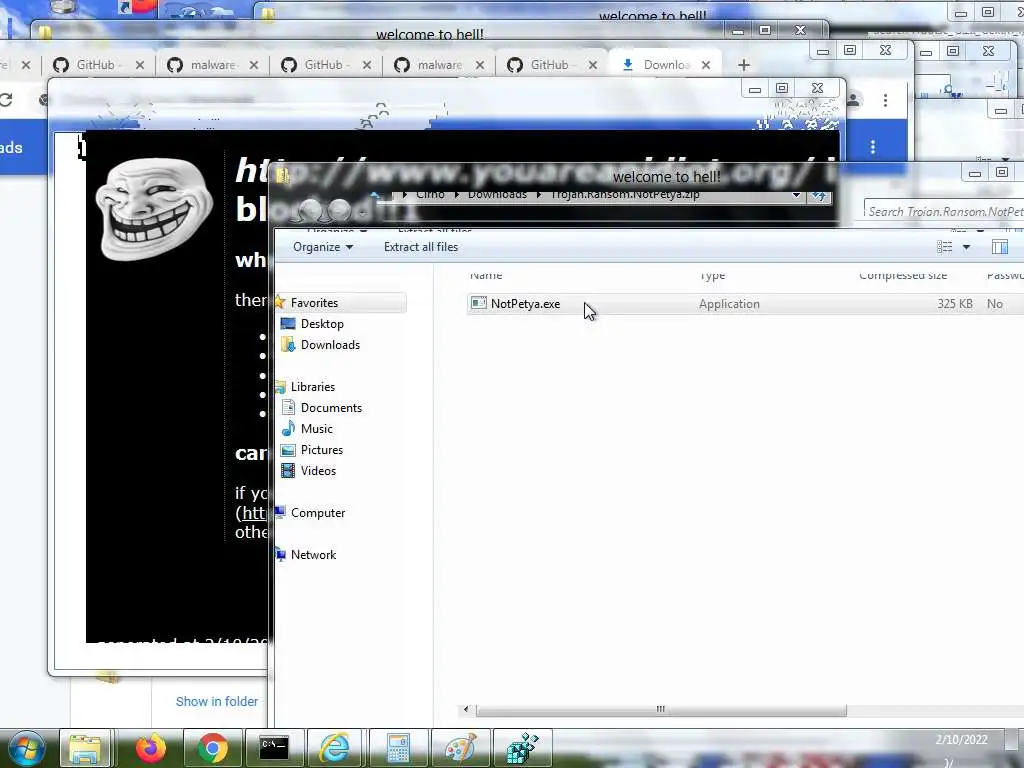Open File Explorer from the taskbar
Screen dimensions: 1024x768
tap(85, 748)
